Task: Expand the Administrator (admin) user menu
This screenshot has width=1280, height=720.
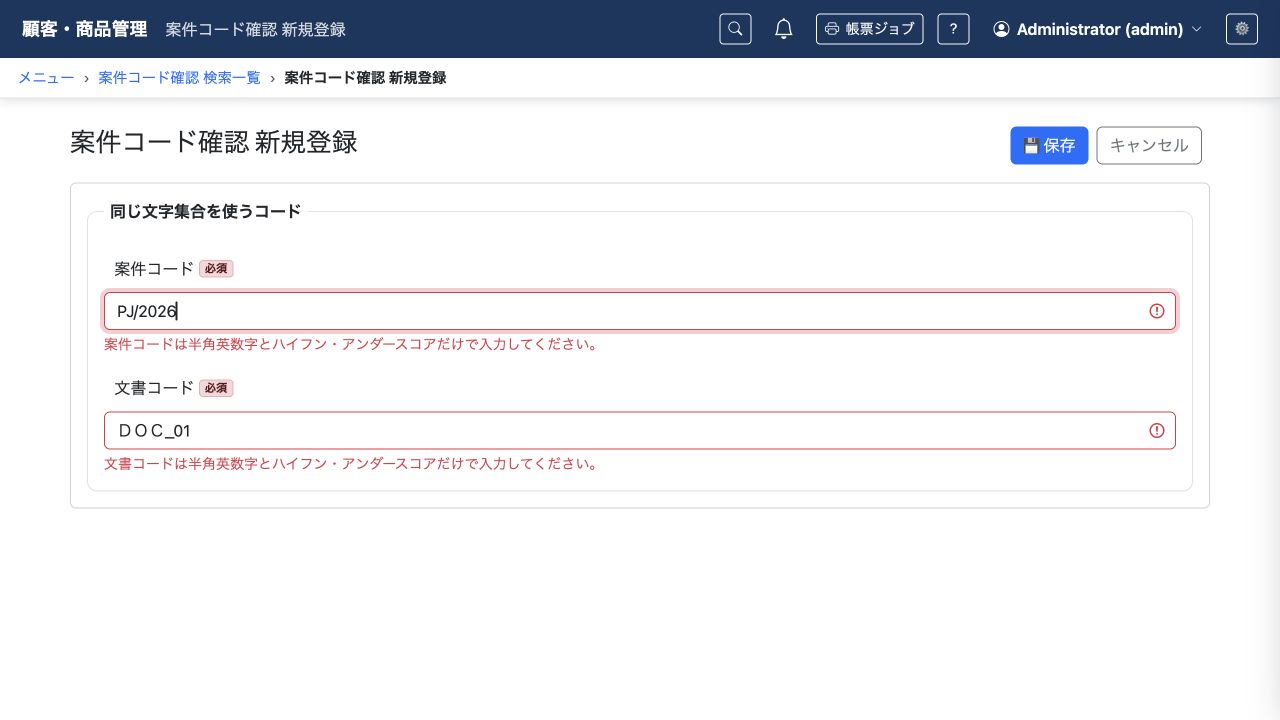Action: pos(1097,29)
